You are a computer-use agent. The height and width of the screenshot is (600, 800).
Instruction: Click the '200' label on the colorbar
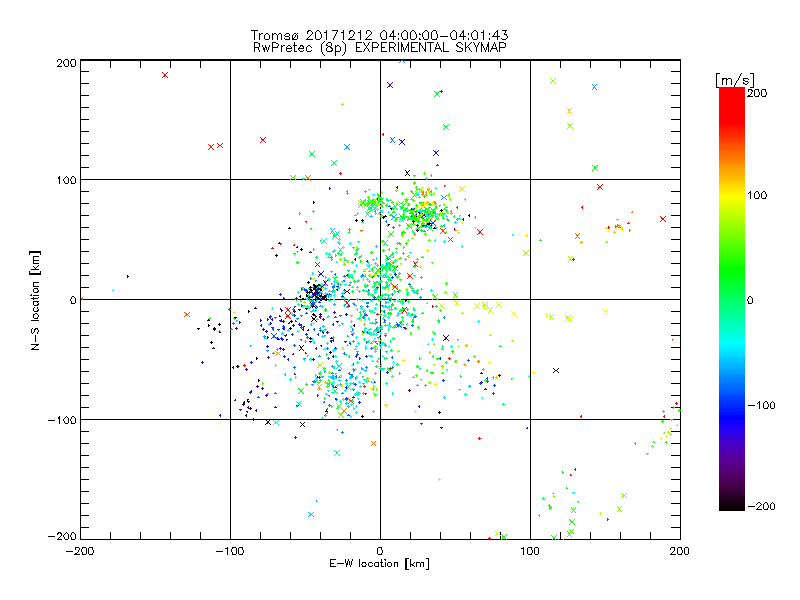pyautogui.click(x=757, y=93)
